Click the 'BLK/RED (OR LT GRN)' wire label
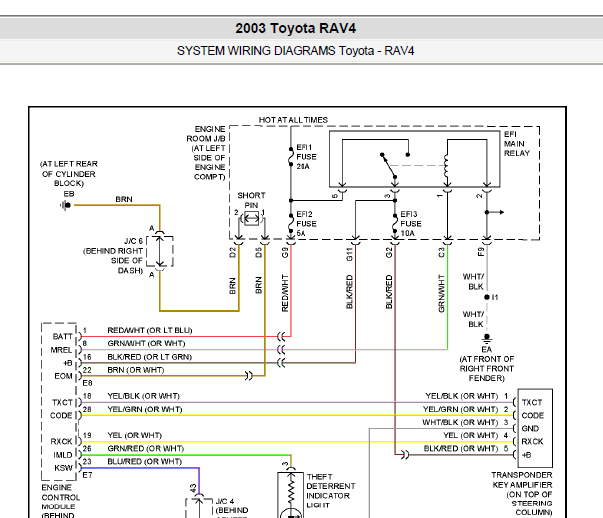The image size is (603, 518). pos(150,357)
